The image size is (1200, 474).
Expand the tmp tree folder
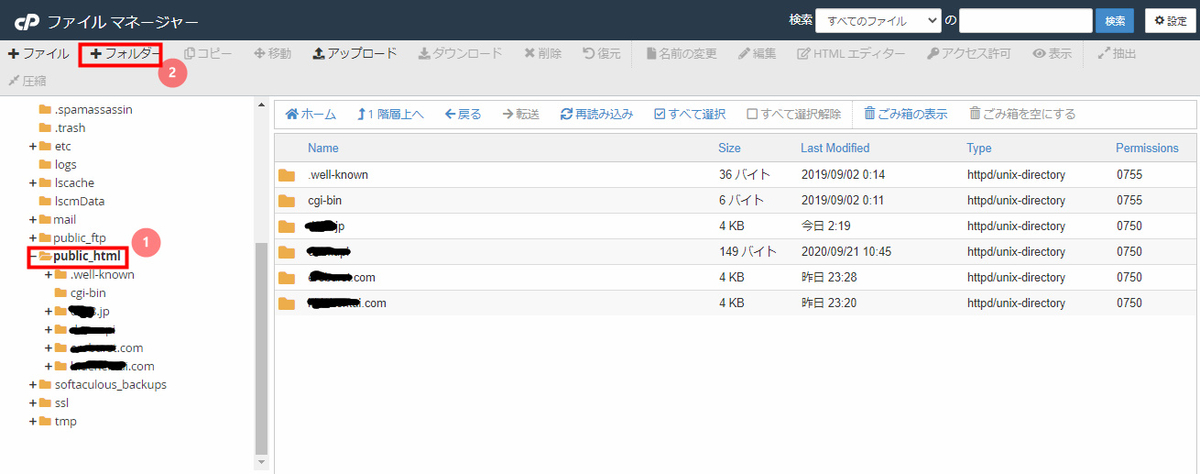click(x=33, y=421)
